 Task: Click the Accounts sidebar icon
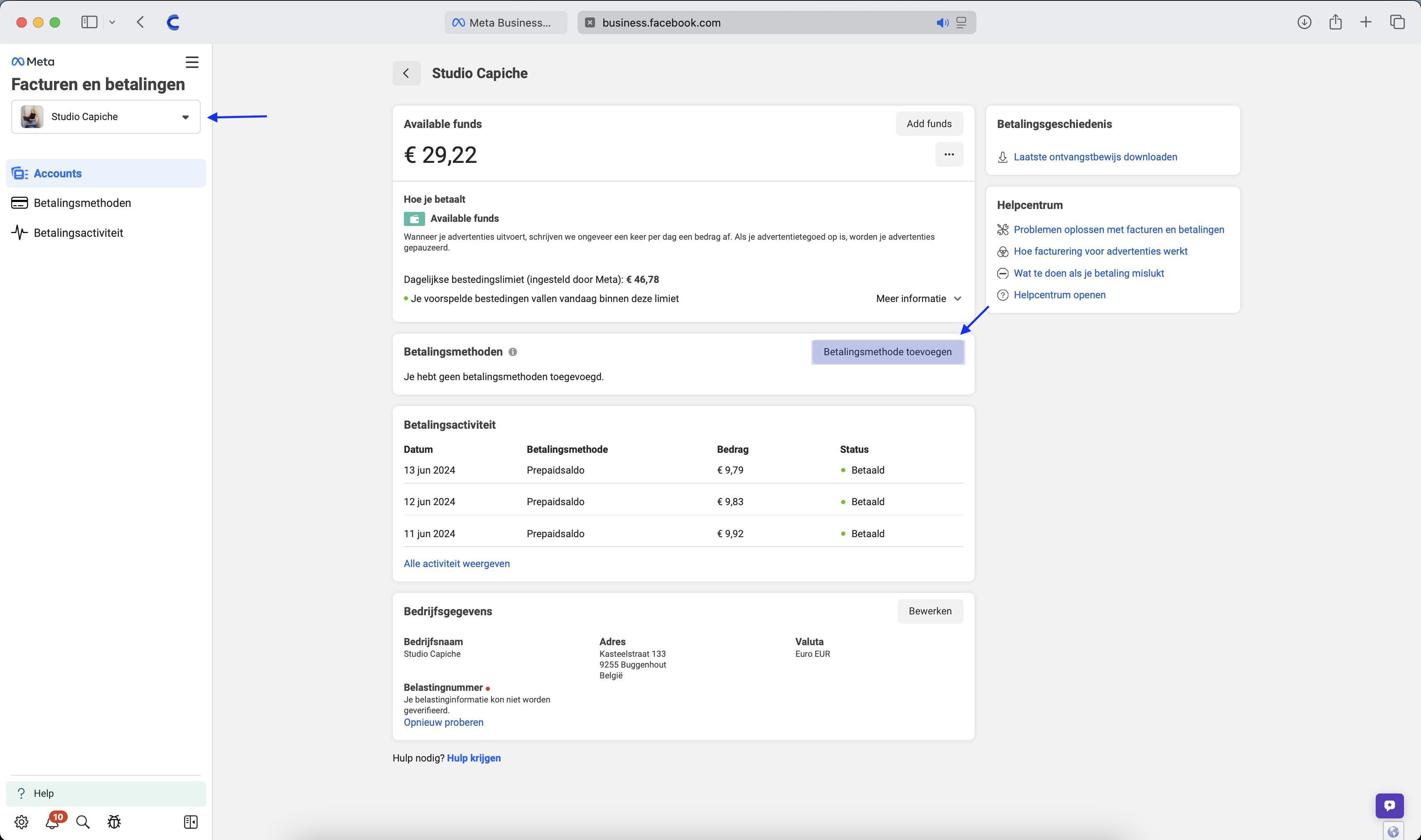click(20, 173)
